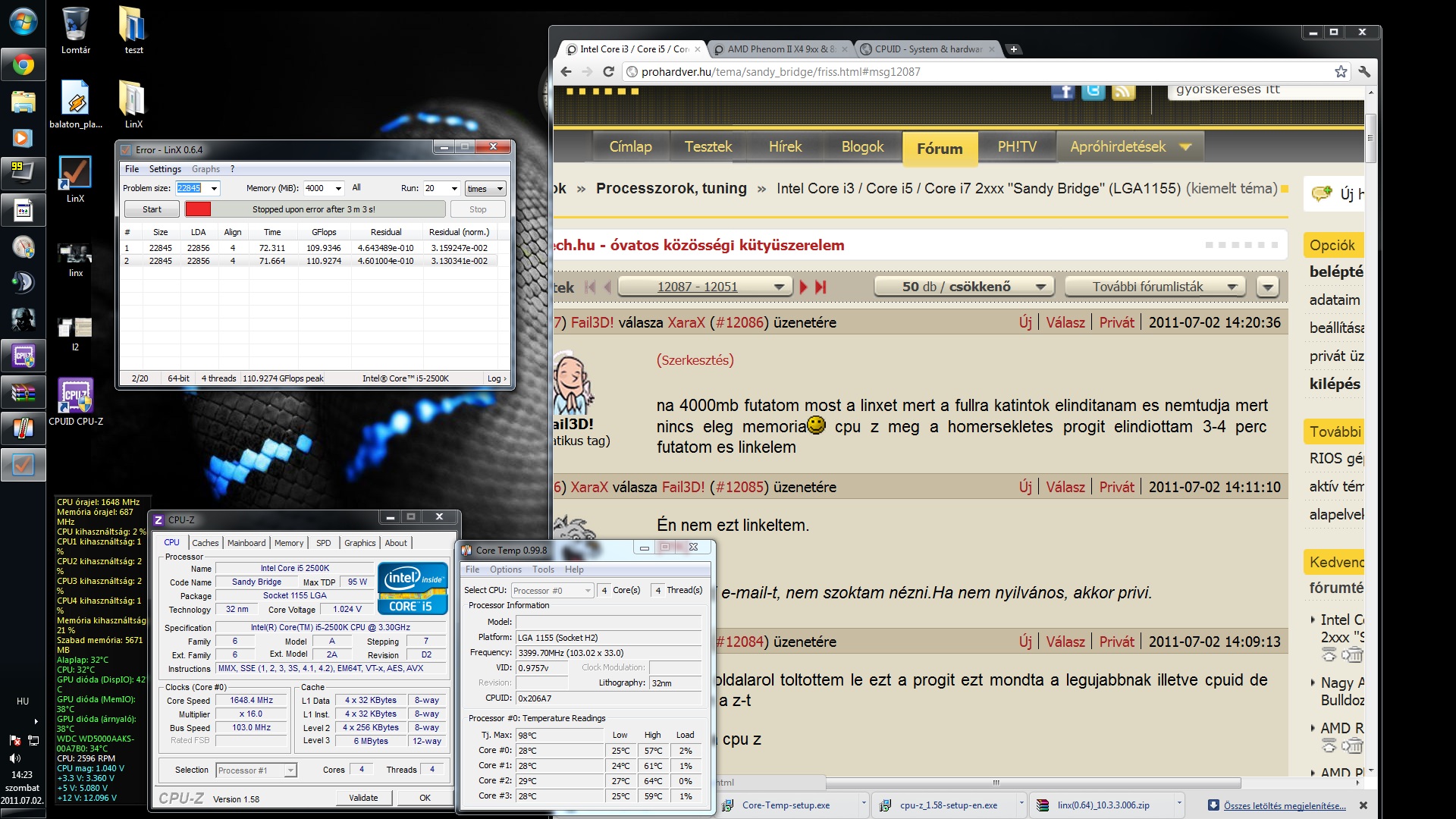The width and height of the screenshot is (1456, 819).
Task: Open Memory (MiB) dropdown in LinX
Action: 337,189
